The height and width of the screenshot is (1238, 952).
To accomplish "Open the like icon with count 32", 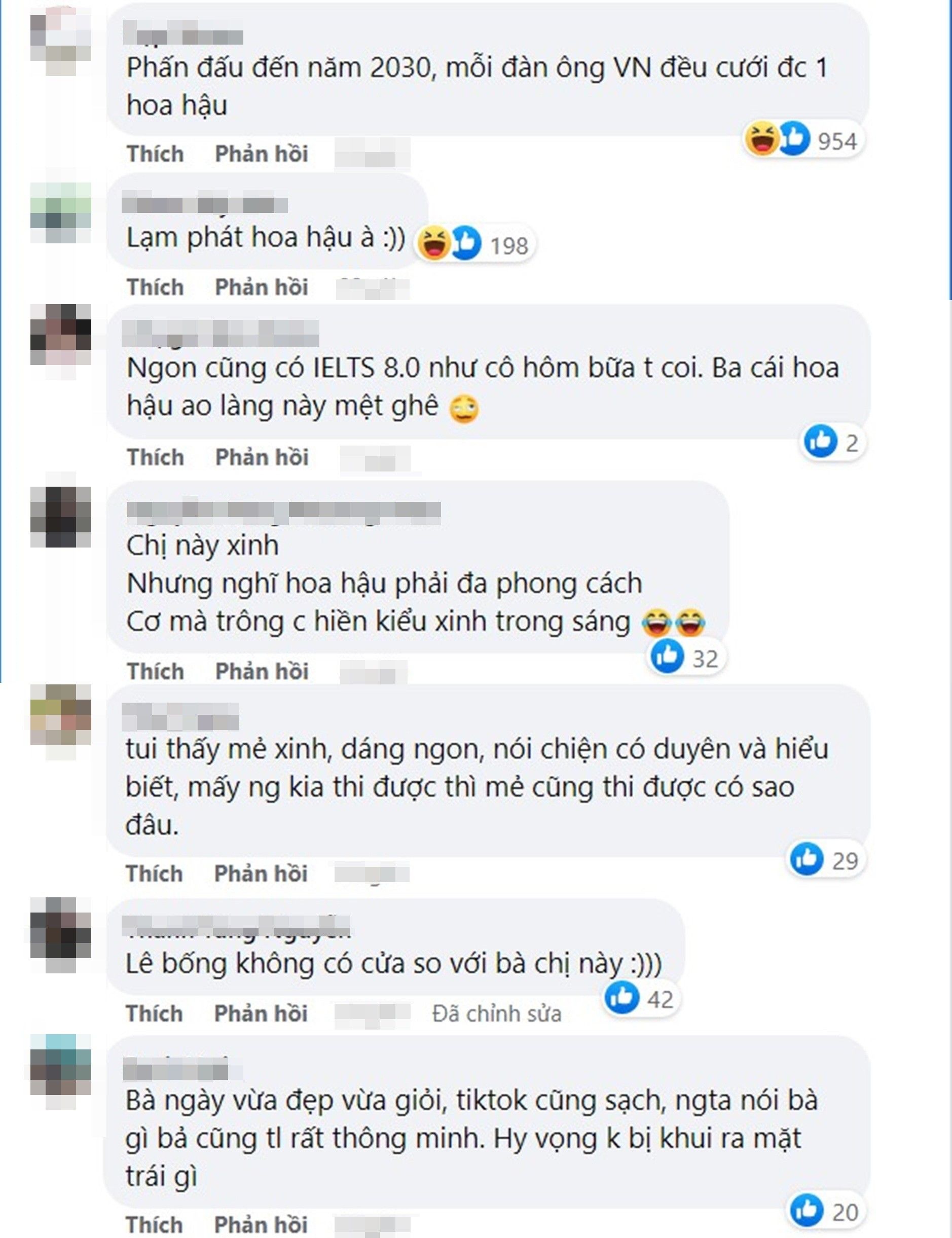I will [667, 657].
